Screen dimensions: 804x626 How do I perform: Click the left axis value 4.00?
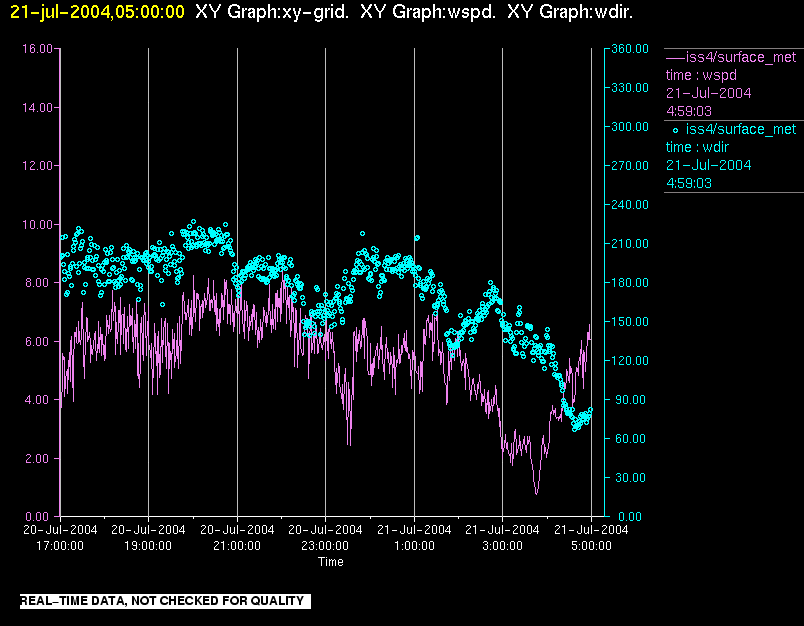click(39, 399)
